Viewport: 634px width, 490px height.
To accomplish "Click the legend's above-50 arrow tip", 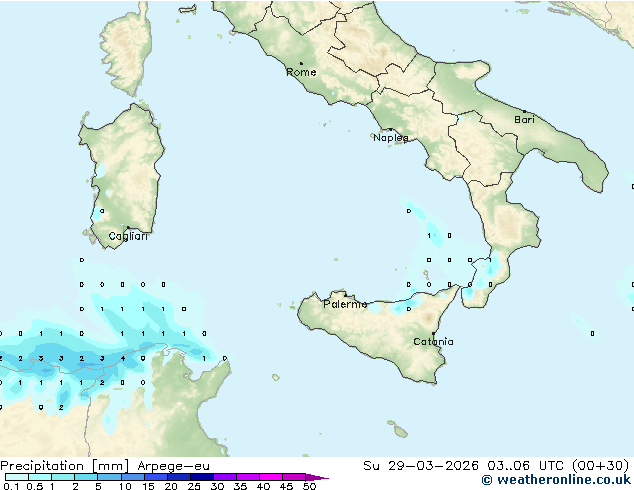I will (317, 477).
